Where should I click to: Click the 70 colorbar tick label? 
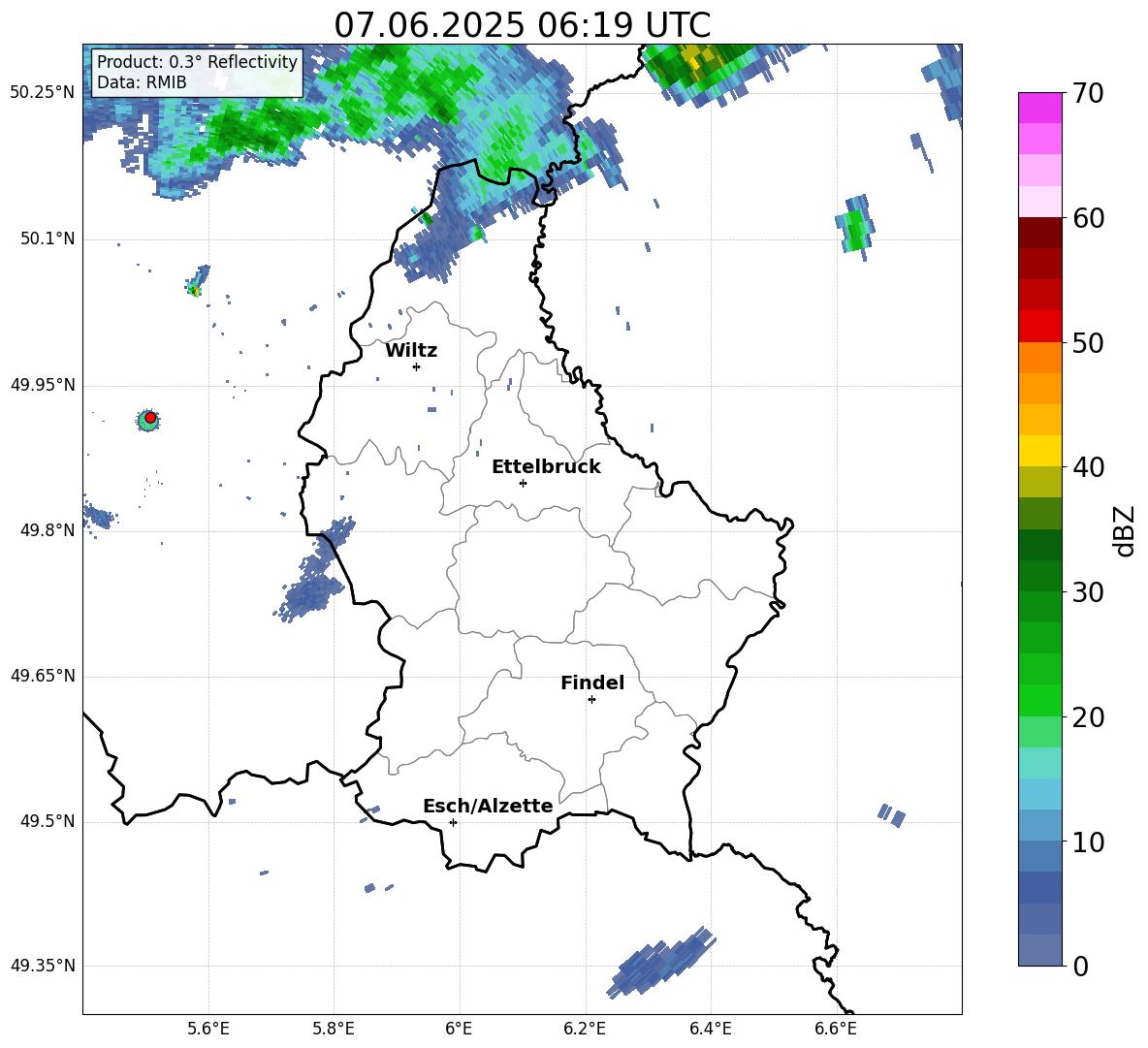1088,94
